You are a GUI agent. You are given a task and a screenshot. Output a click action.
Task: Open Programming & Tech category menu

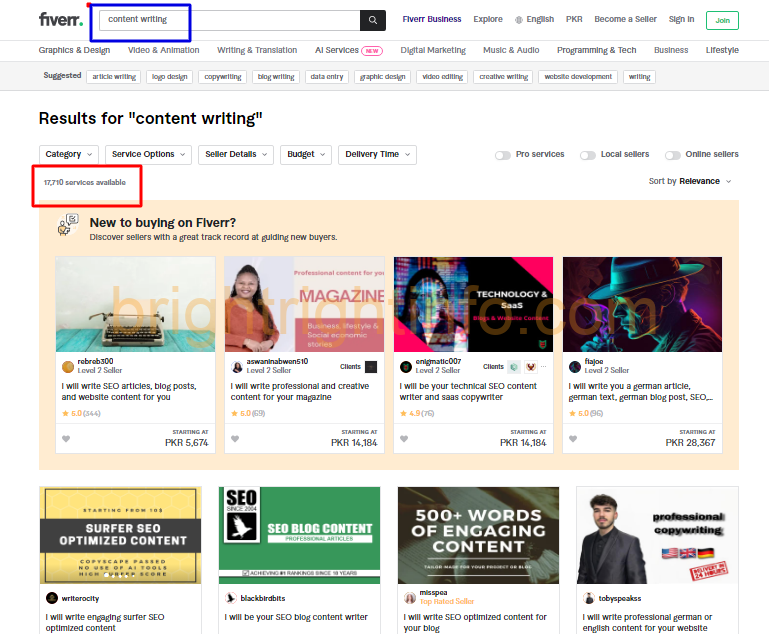click(596, 50)
